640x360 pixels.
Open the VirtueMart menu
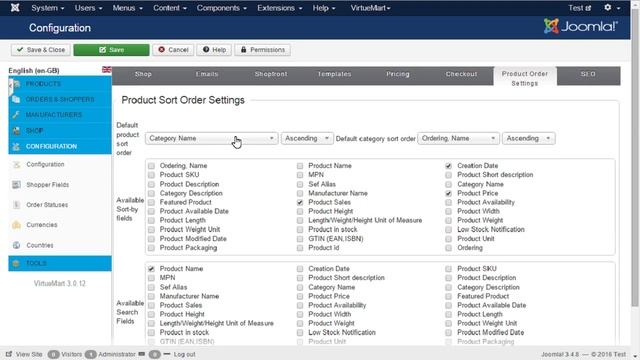click(x=370, y=8)
